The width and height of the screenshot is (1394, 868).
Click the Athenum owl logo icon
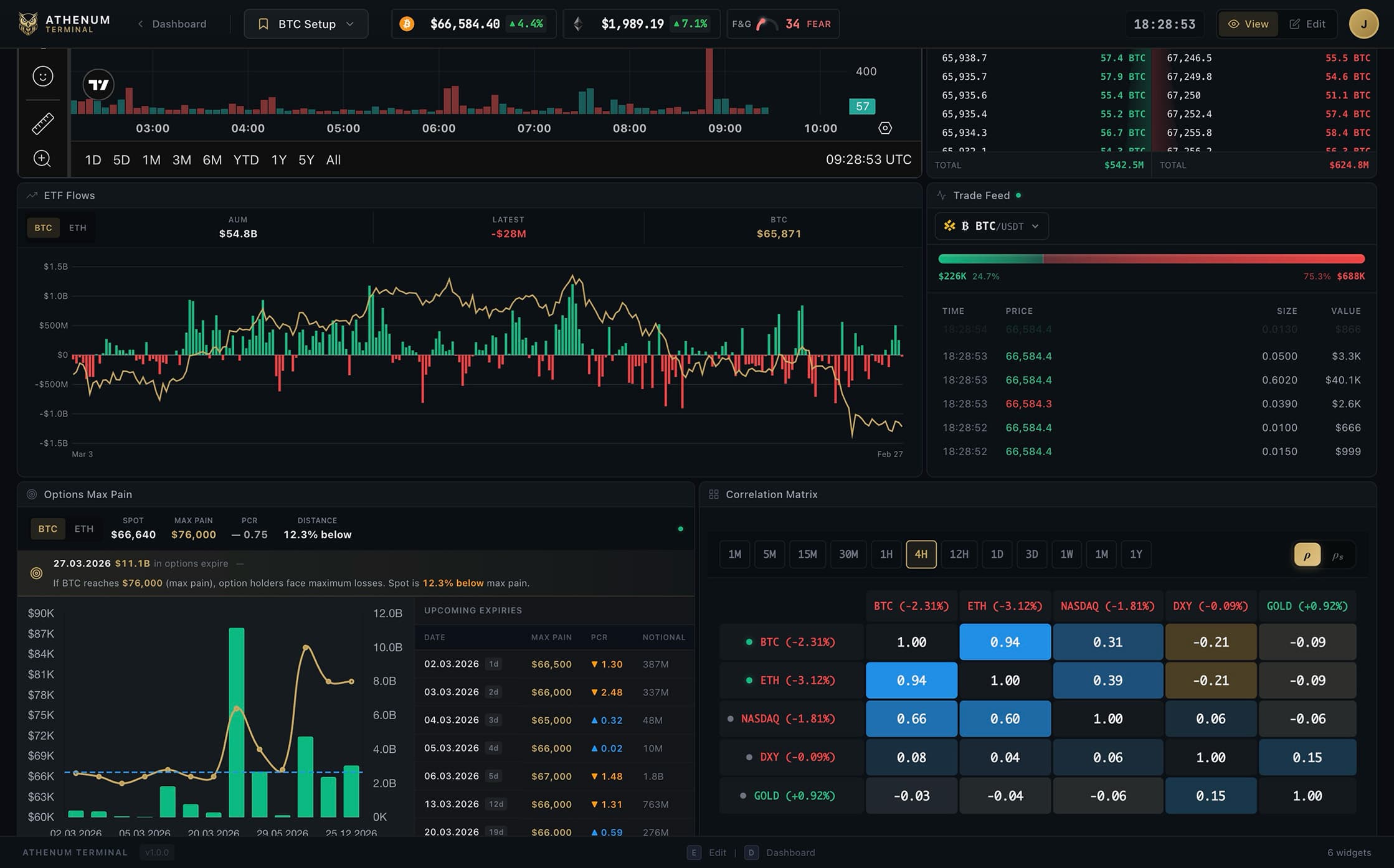[x=28, y=24]
